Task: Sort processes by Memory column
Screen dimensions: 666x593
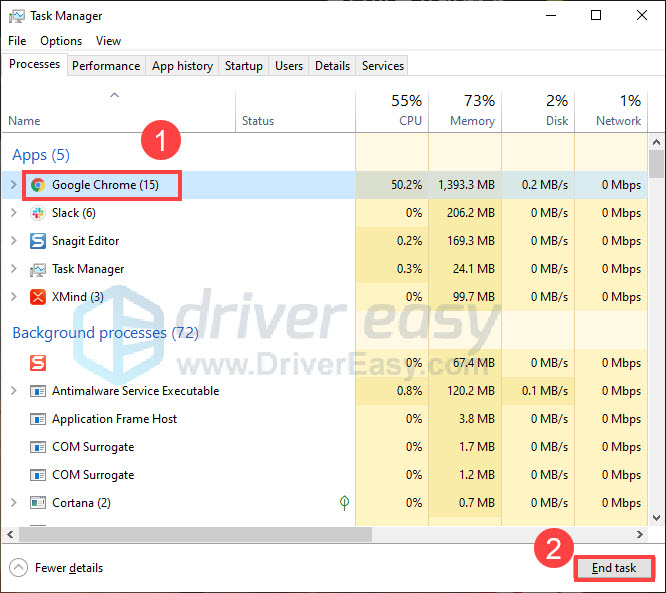Action: coord(466,111)
